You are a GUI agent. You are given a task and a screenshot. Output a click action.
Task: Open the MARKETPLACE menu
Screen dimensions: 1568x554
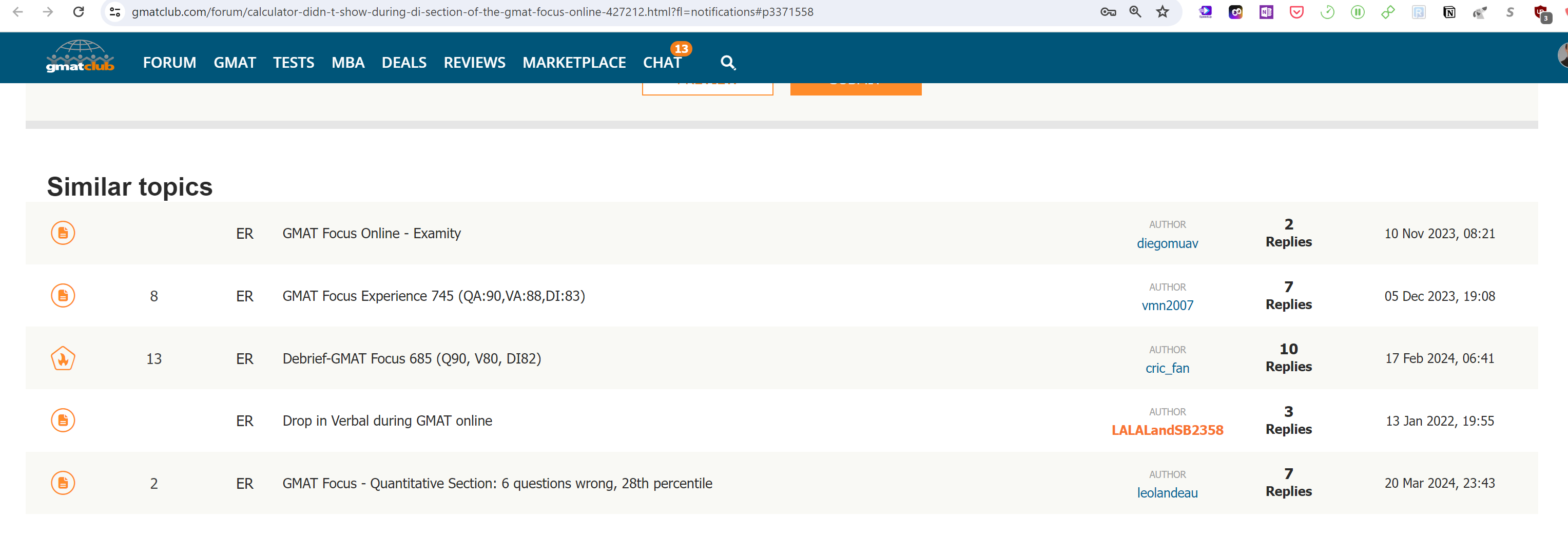tap(573, 62)
